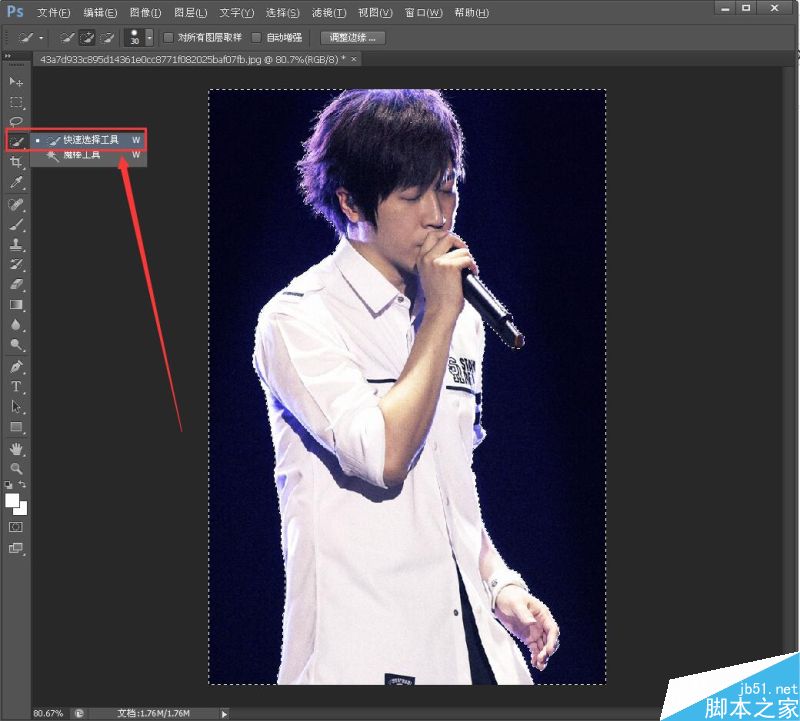Choose 快速选择工具 from the flyout
This screenshot has height=721, width=800.
(89, 140)
